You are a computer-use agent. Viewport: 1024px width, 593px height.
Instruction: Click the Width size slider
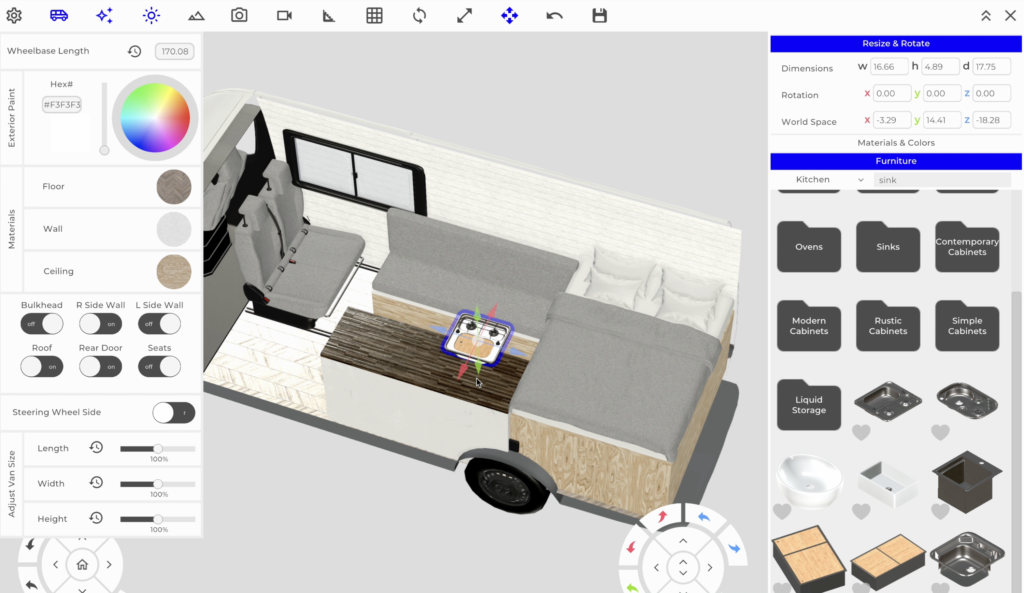157,484
